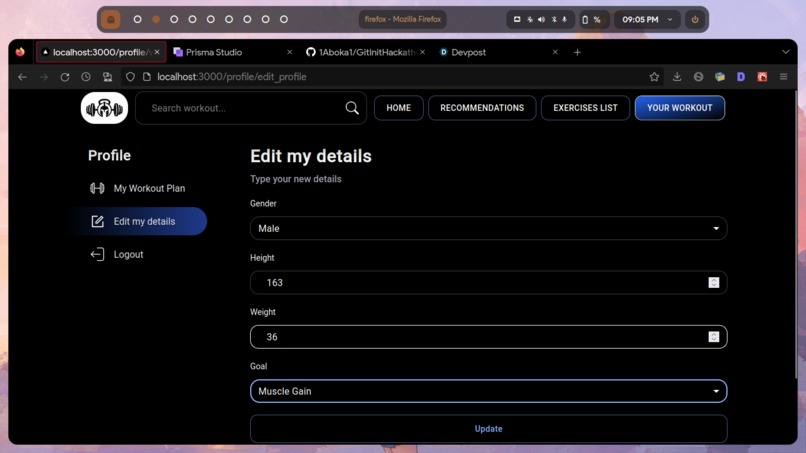Open the Firefox hamburger menu

coord(783,77)
